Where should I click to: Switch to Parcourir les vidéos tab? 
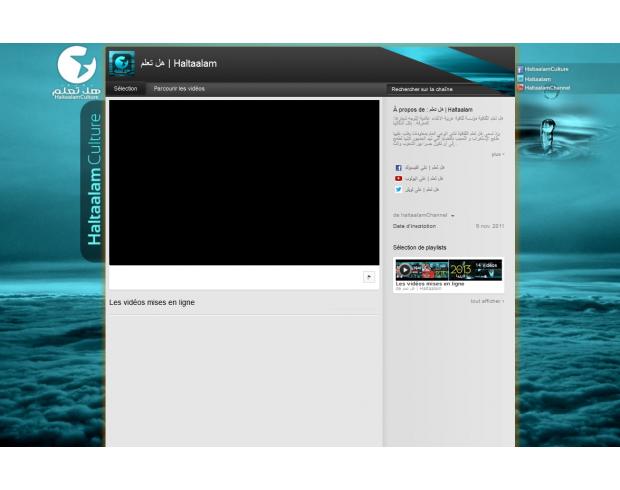click(179, 89)
